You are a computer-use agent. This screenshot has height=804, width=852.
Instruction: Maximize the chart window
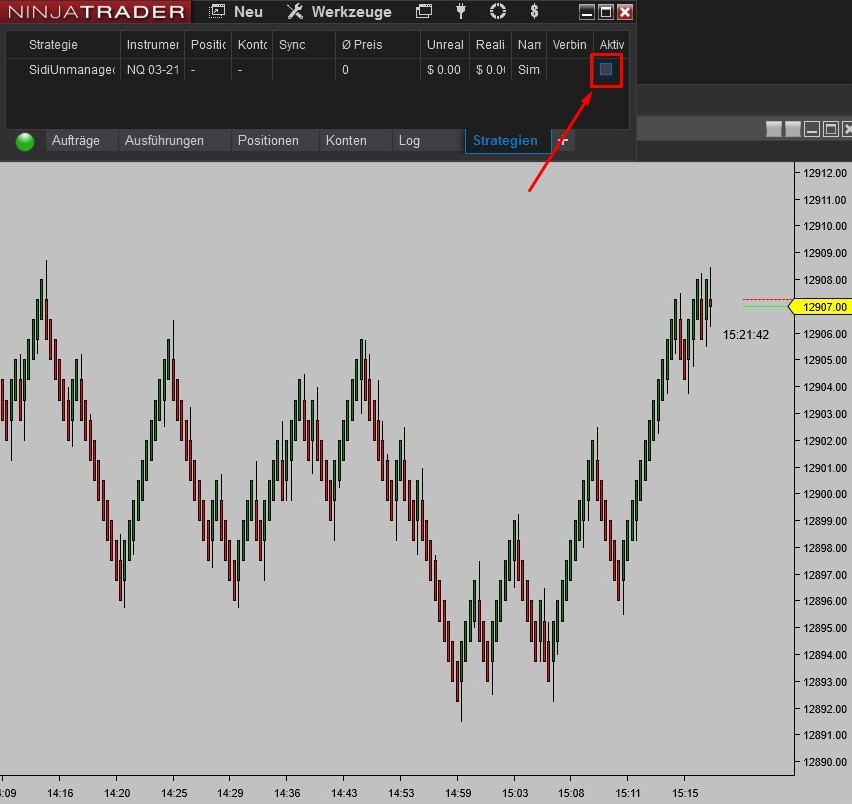832,129
